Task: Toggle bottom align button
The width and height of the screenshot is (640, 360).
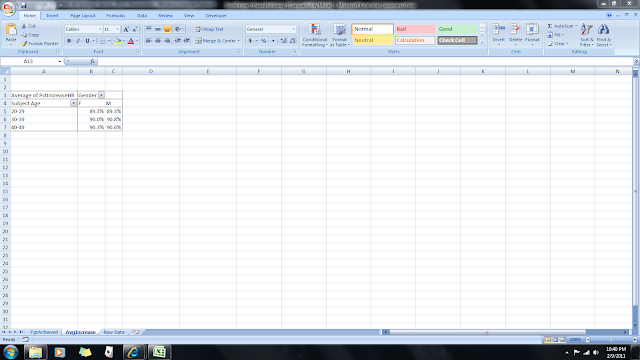Action: click(x=167, y=29)
